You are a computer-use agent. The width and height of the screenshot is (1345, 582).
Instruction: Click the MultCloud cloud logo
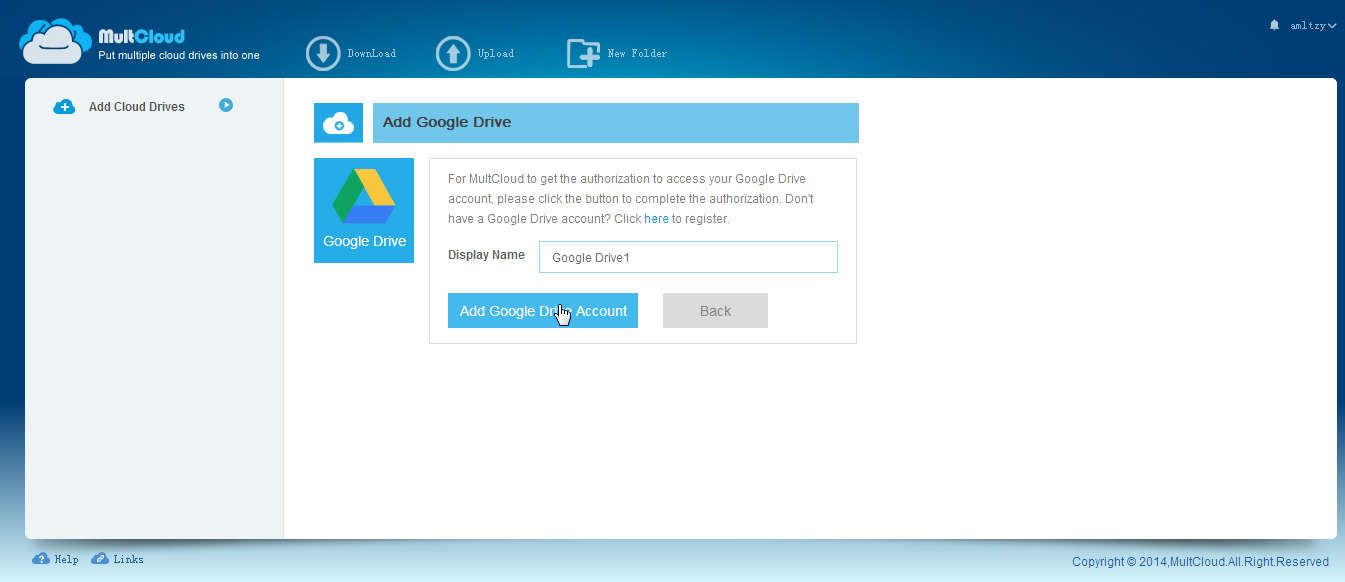pos(55,42)
